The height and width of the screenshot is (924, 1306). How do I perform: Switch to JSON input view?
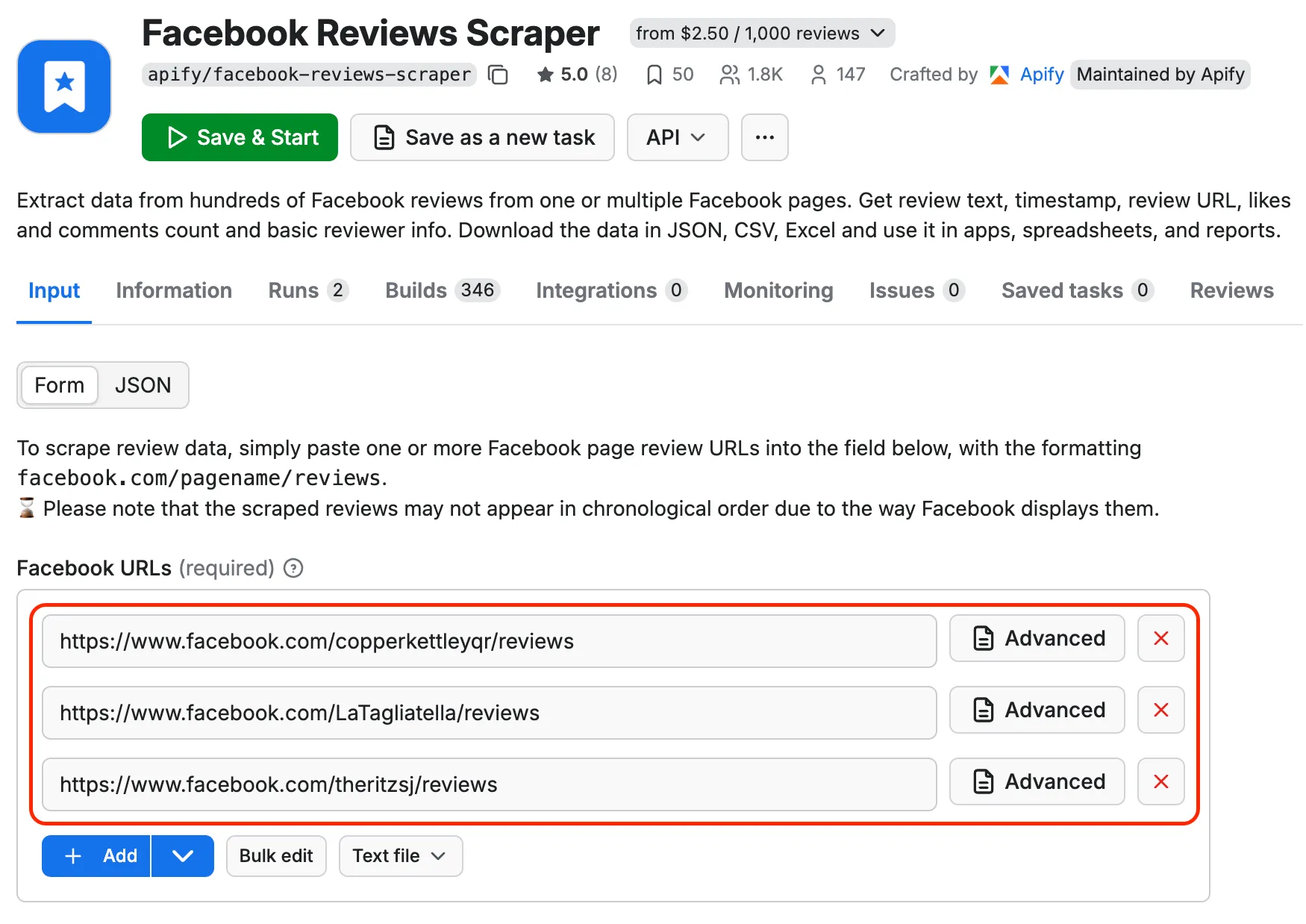[143, 385]
